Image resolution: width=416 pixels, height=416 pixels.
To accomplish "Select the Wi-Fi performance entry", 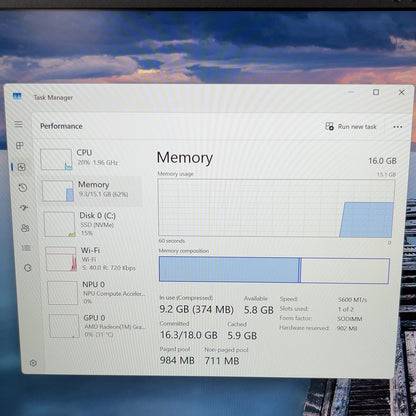I will click(x=95, y=259).
